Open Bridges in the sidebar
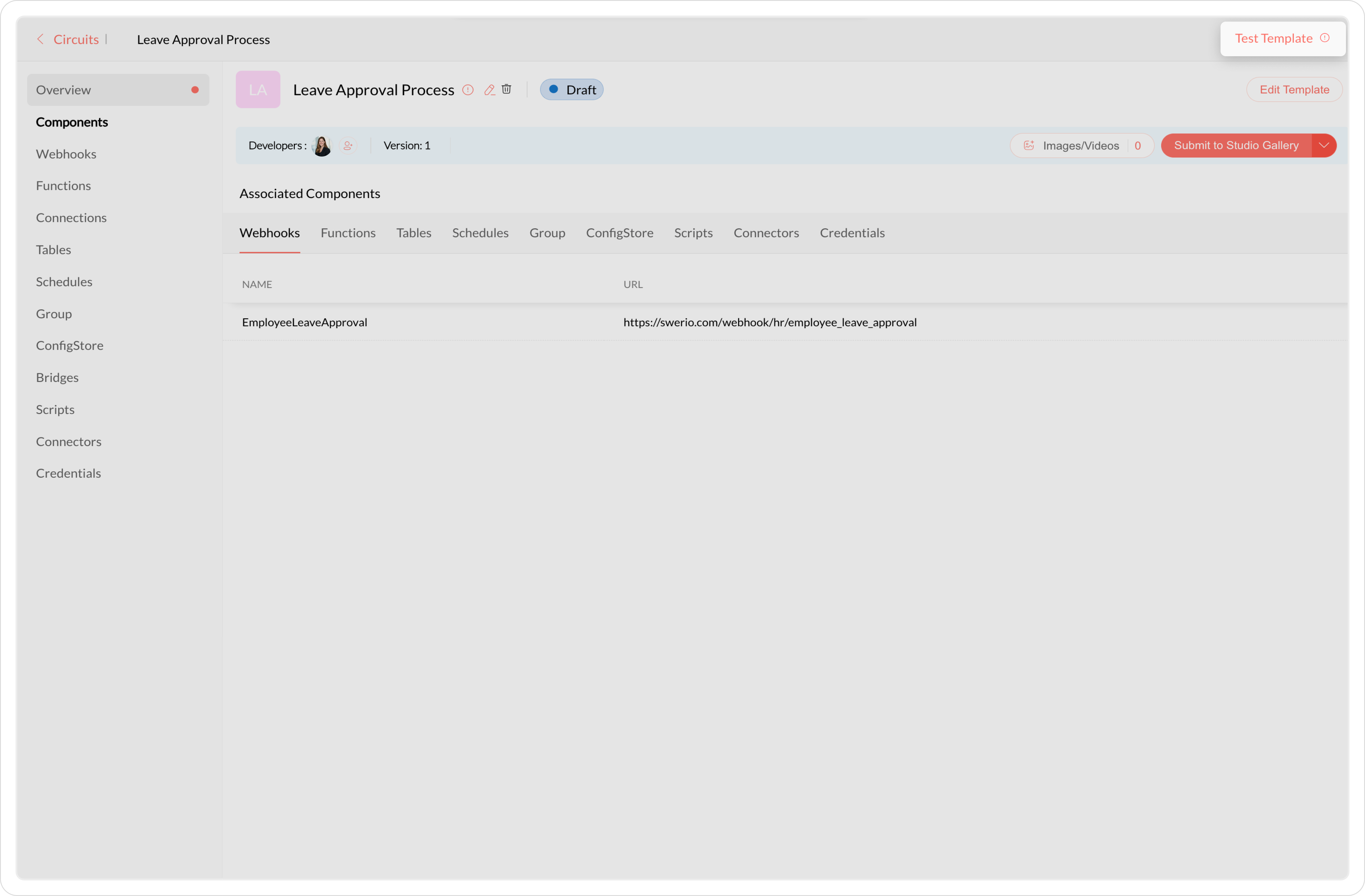1365x896 pixels. 57,378
